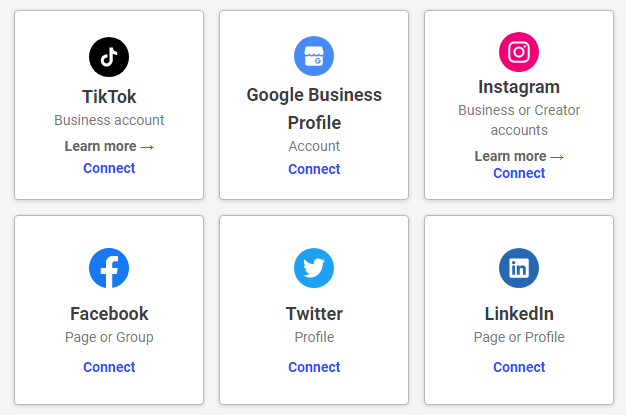This screenshot has width=626, height=415.
Task: Connect an Instagram account
Action: pyautogui.click(x=519, y=173)
